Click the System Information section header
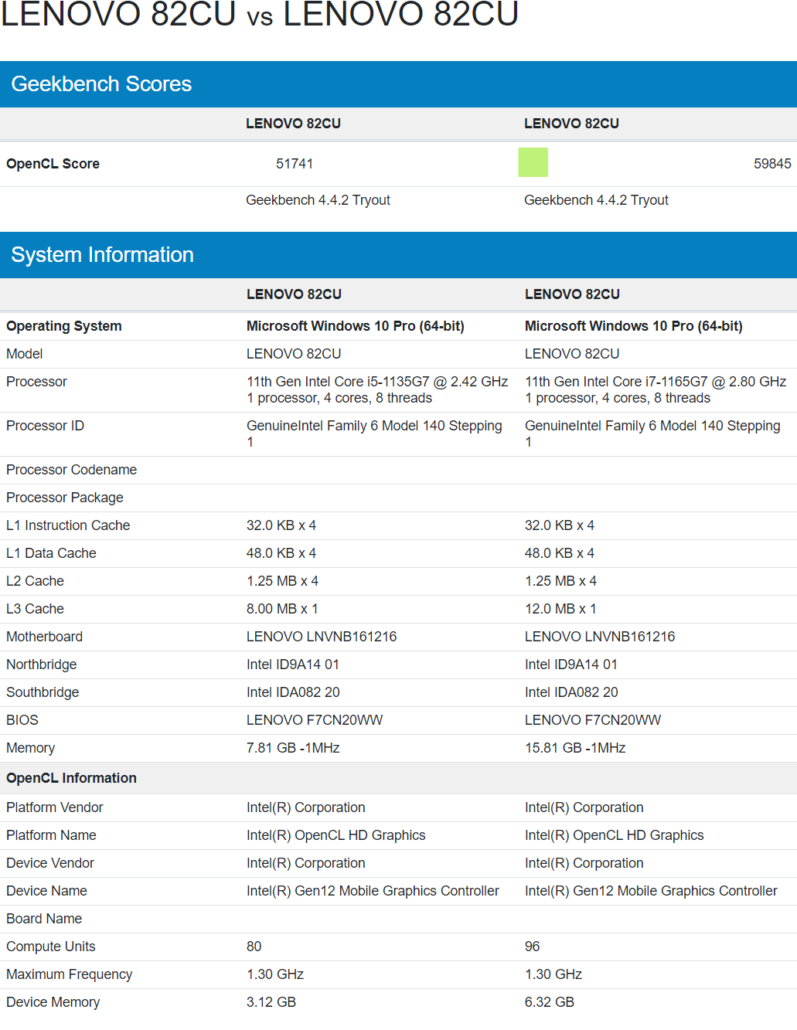797x1030 pixels. click(x=102, y=255)
